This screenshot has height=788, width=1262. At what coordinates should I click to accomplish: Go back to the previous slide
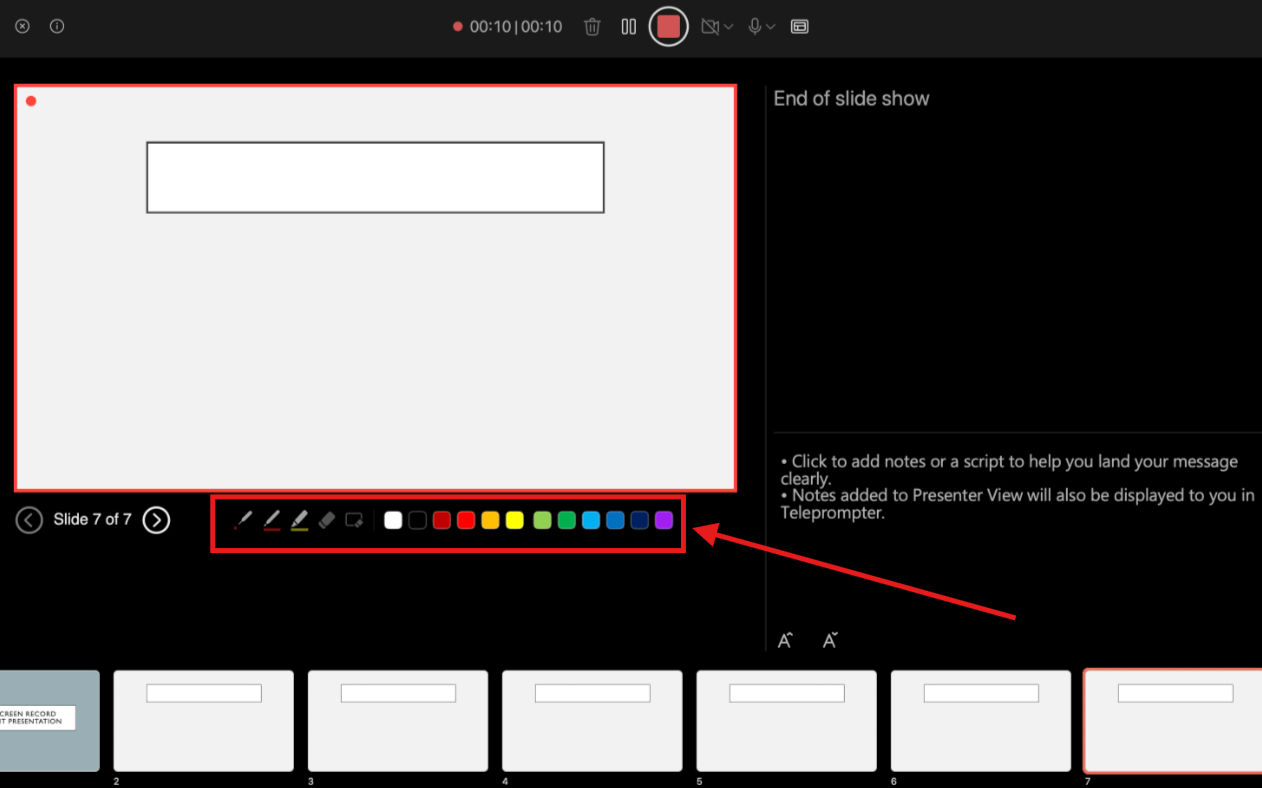click(x=29, y=519)
